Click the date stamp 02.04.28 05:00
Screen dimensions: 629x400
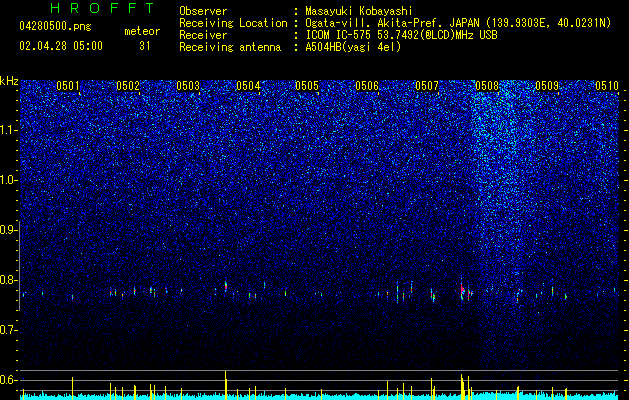(x=61, y=46)
